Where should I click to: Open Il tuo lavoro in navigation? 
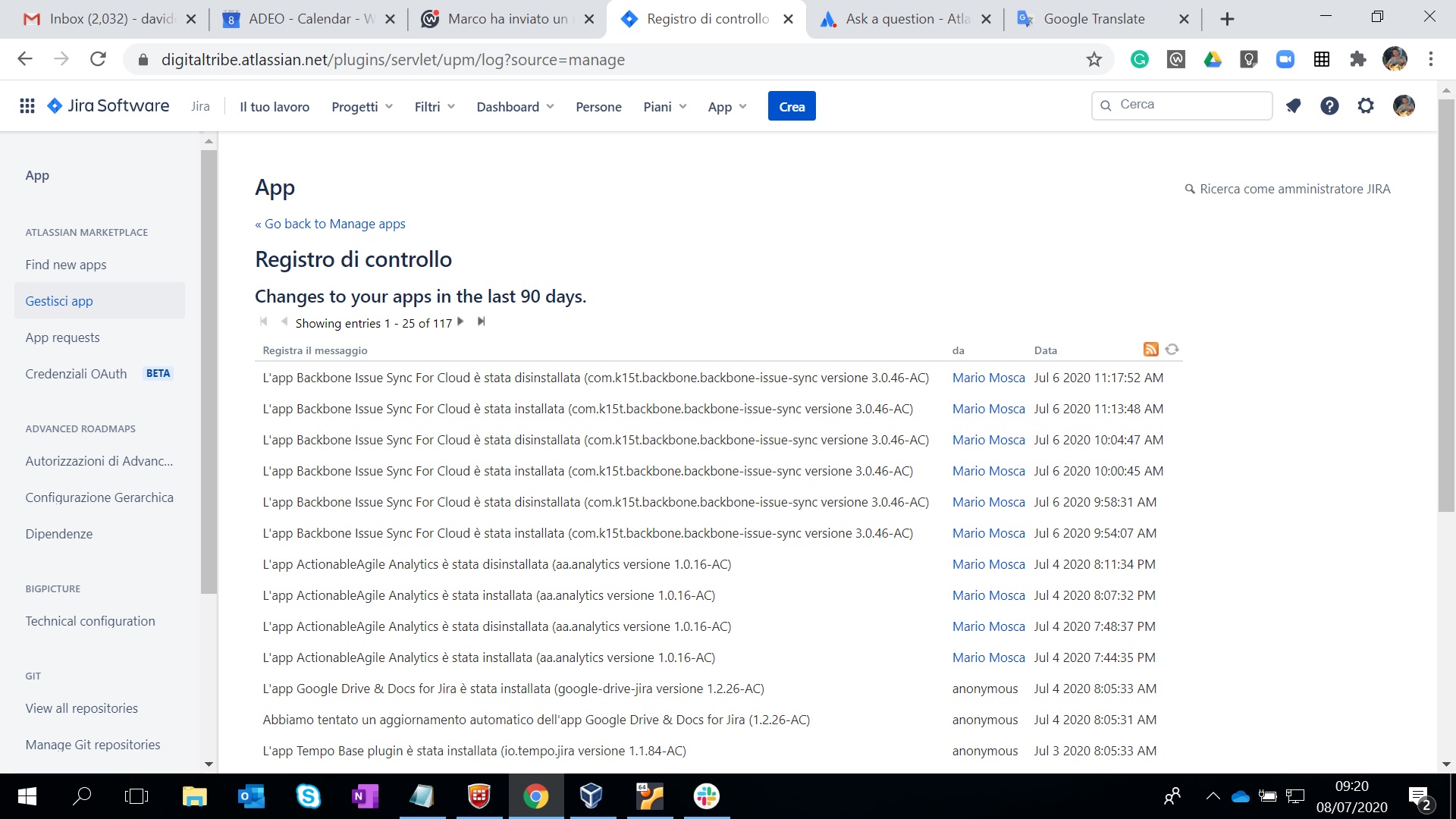[x=275, y=107]
